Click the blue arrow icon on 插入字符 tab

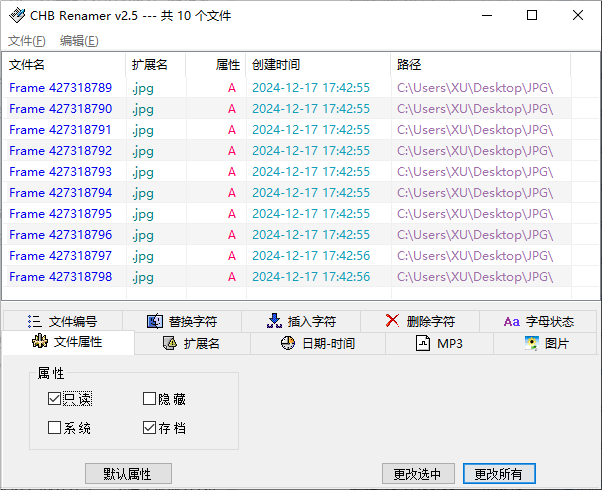click(274, 321)
